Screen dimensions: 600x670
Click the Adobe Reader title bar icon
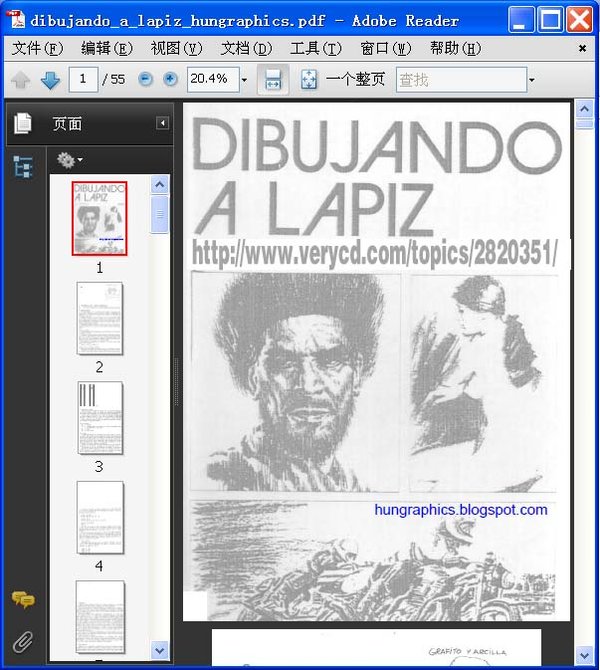click(16, 20)
